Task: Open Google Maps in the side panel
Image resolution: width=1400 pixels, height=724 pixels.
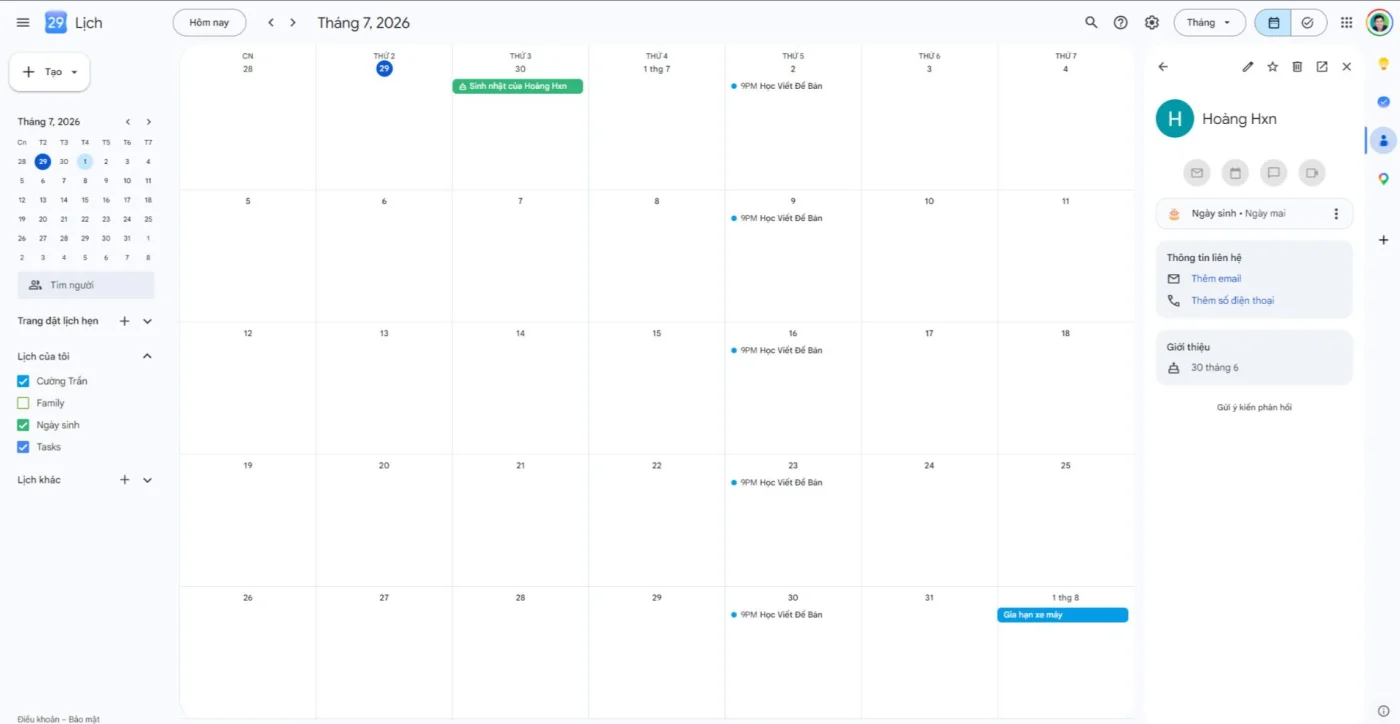Action: click(x=1384, y=179)
